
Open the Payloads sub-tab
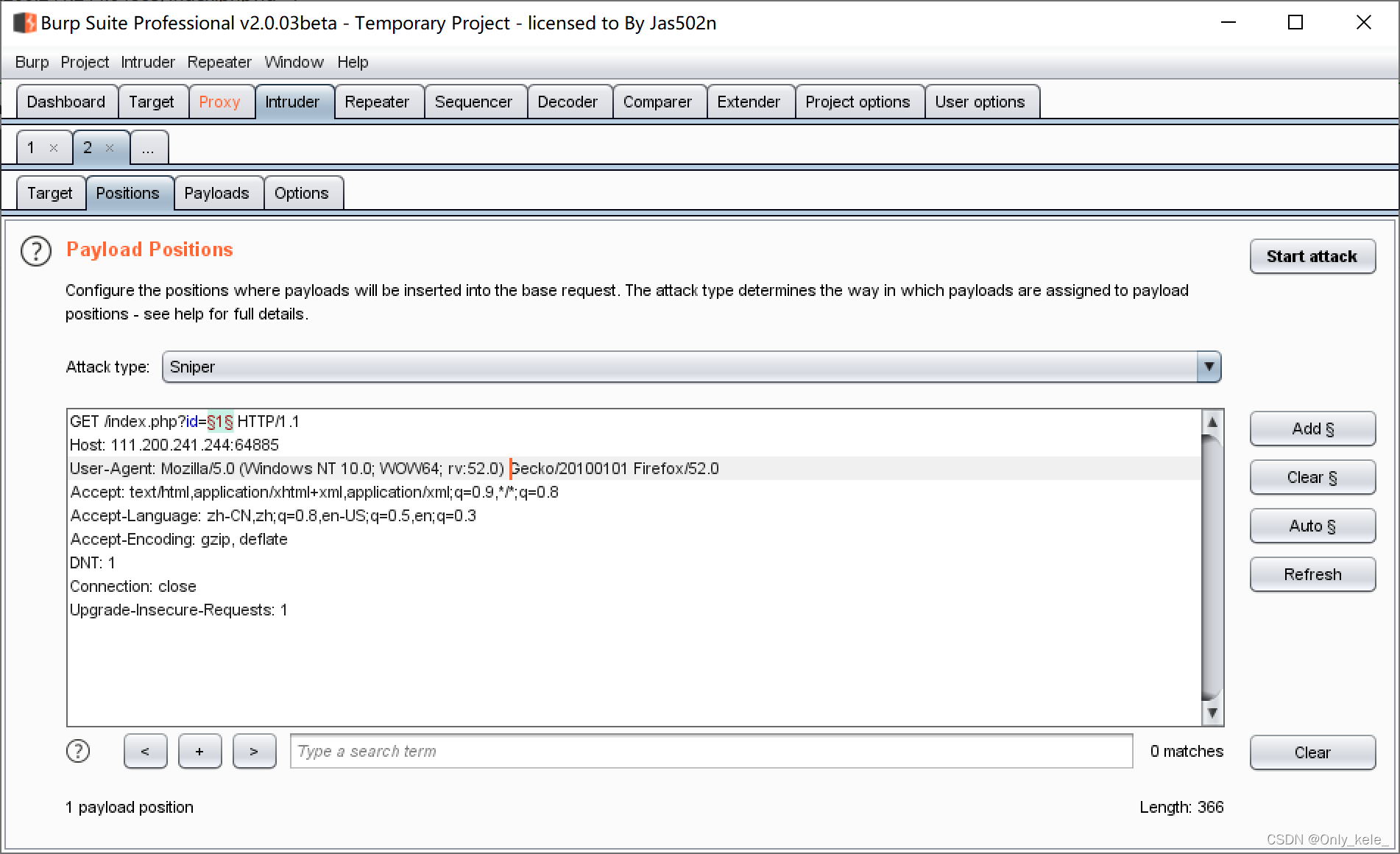(x=217, y=193)
